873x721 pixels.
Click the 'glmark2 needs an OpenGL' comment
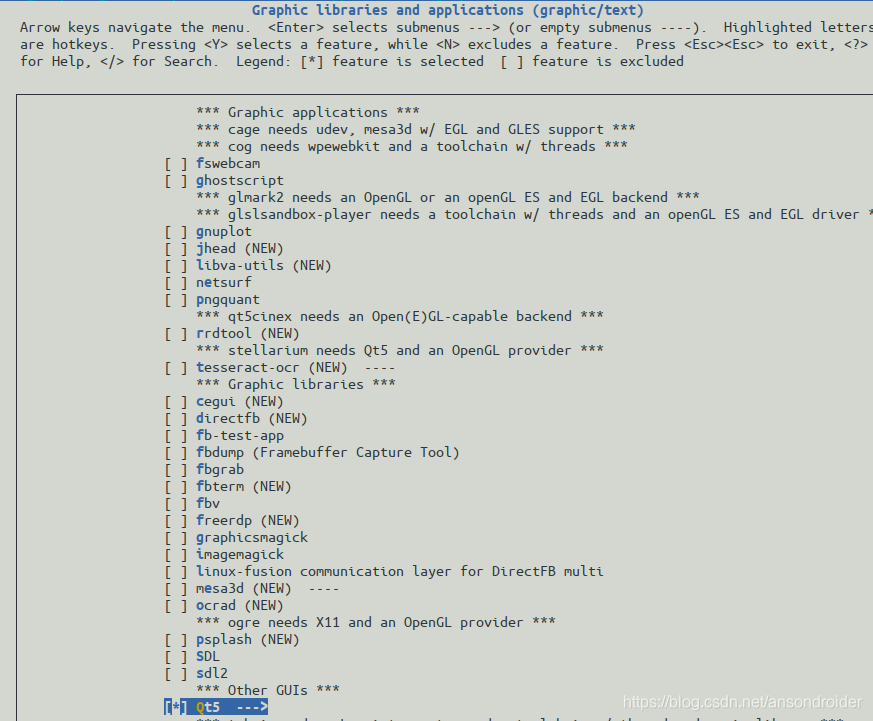click(x=448, y=198)
